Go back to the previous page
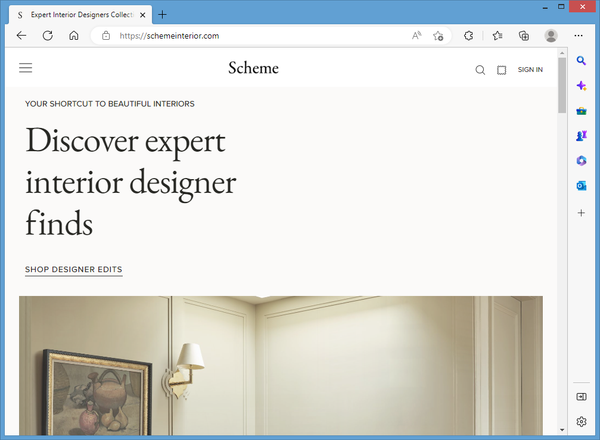600x440 pixels. 21,36
